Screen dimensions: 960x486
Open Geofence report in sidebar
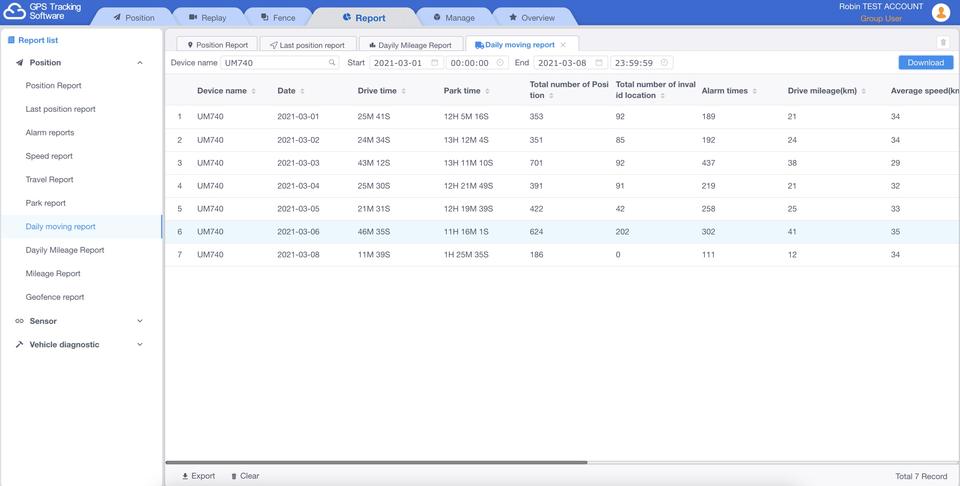(55, 297)
